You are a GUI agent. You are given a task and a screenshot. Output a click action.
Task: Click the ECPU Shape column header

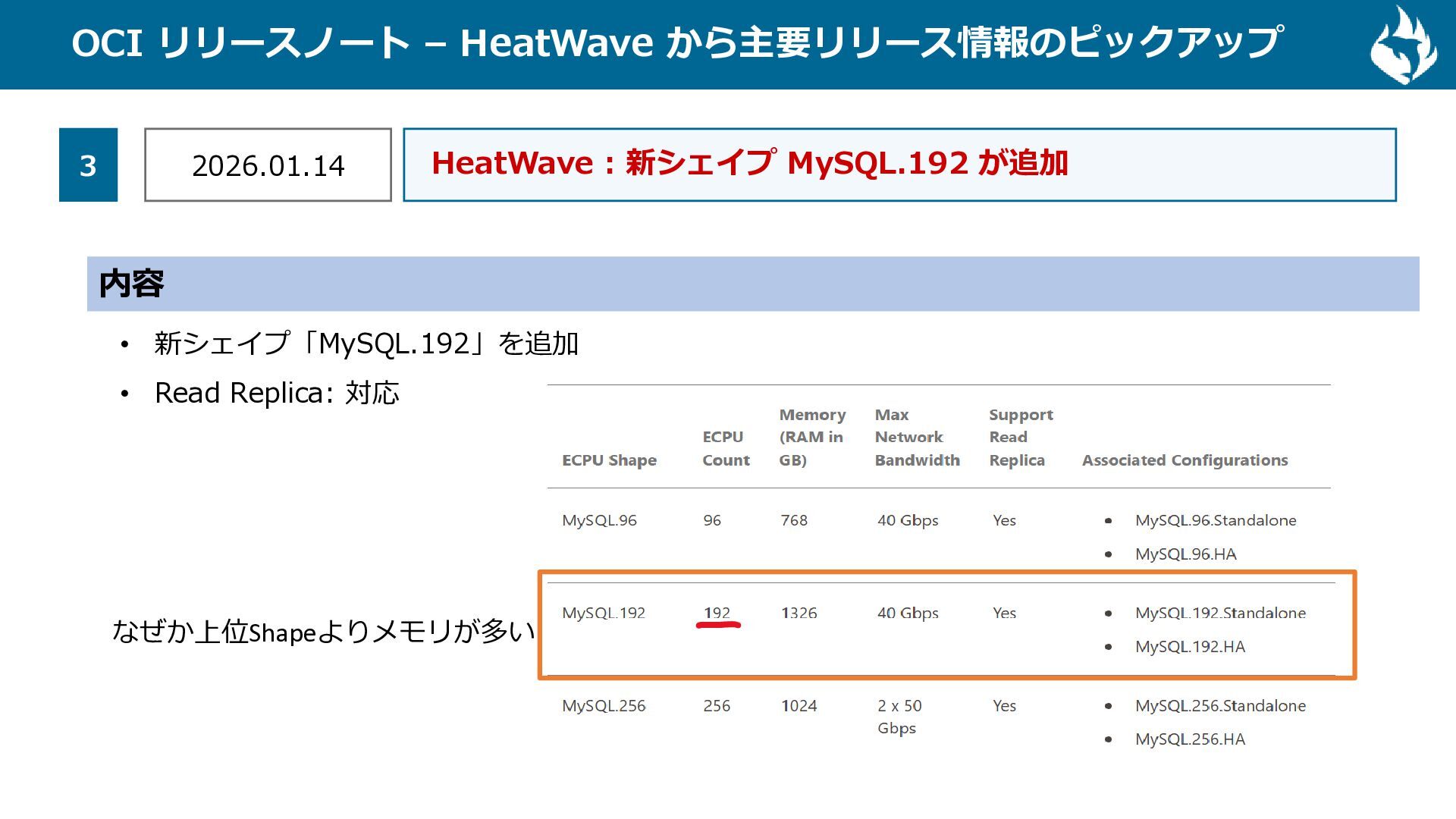coord(609,460)
